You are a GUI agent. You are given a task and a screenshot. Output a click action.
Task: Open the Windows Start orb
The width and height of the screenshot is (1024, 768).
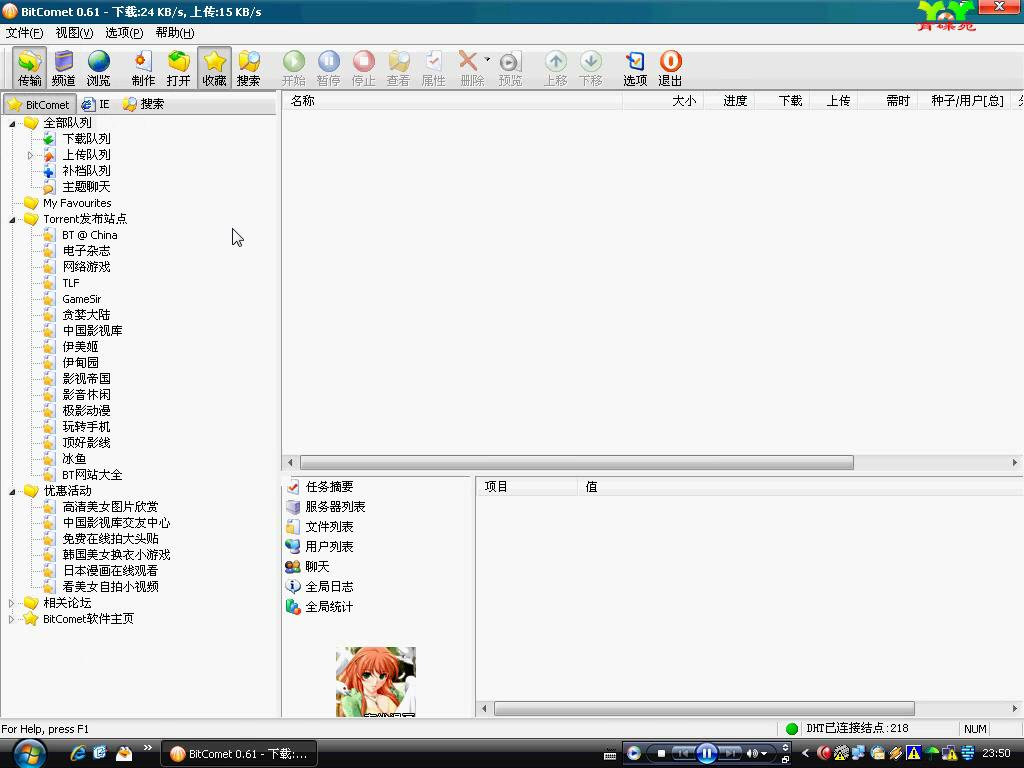pos(29,754)
